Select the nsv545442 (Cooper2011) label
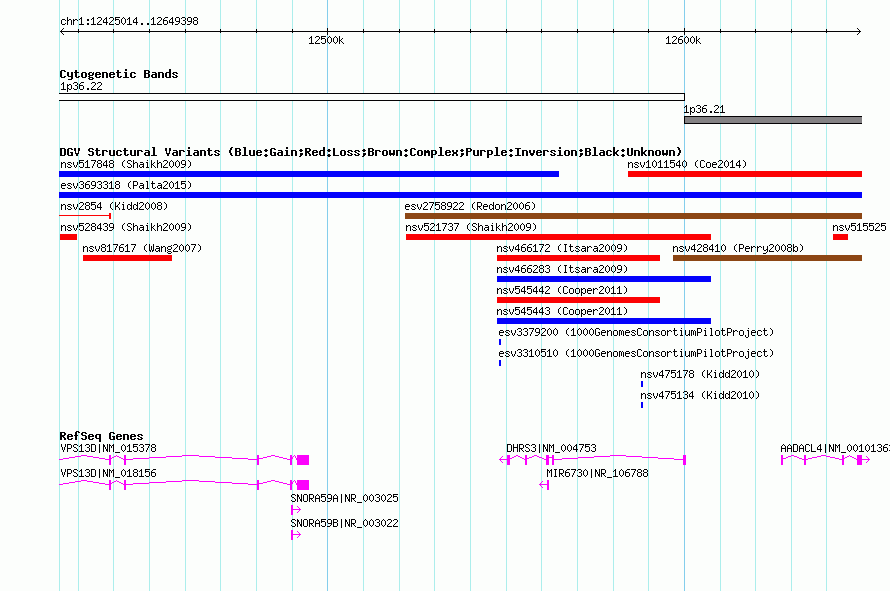The image size is (890, 591). tap(562, 290)
